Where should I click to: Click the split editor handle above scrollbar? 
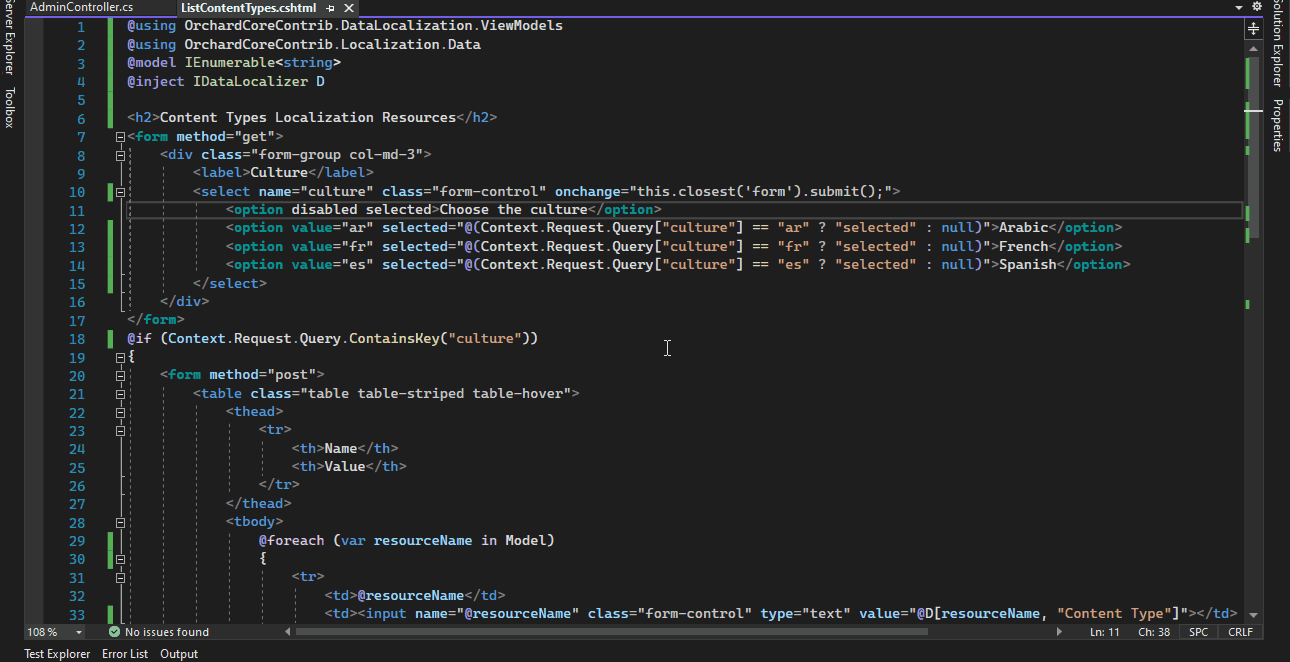pyautogui.click(x=1252, y=29)
